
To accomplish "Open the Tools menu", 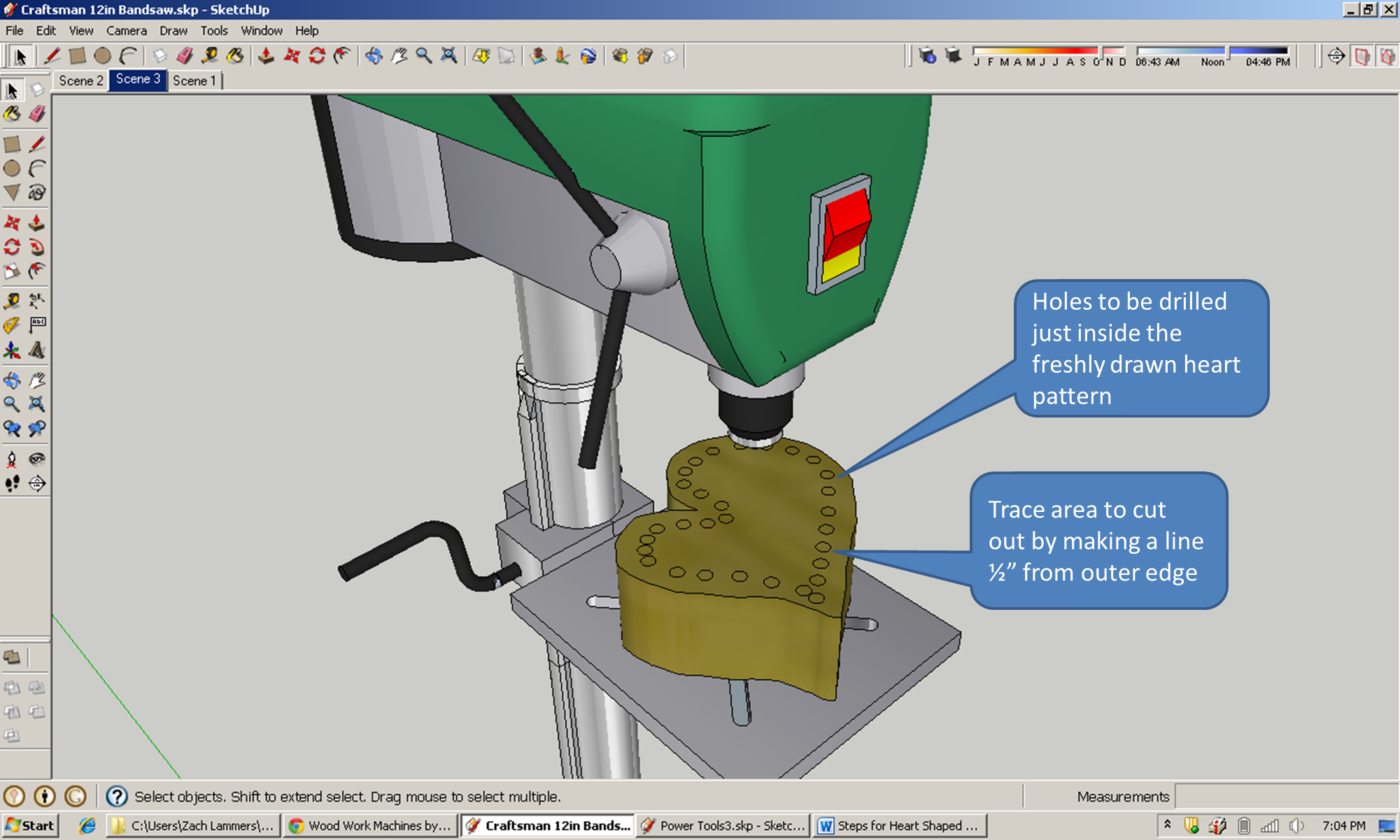I will point(214,31).
